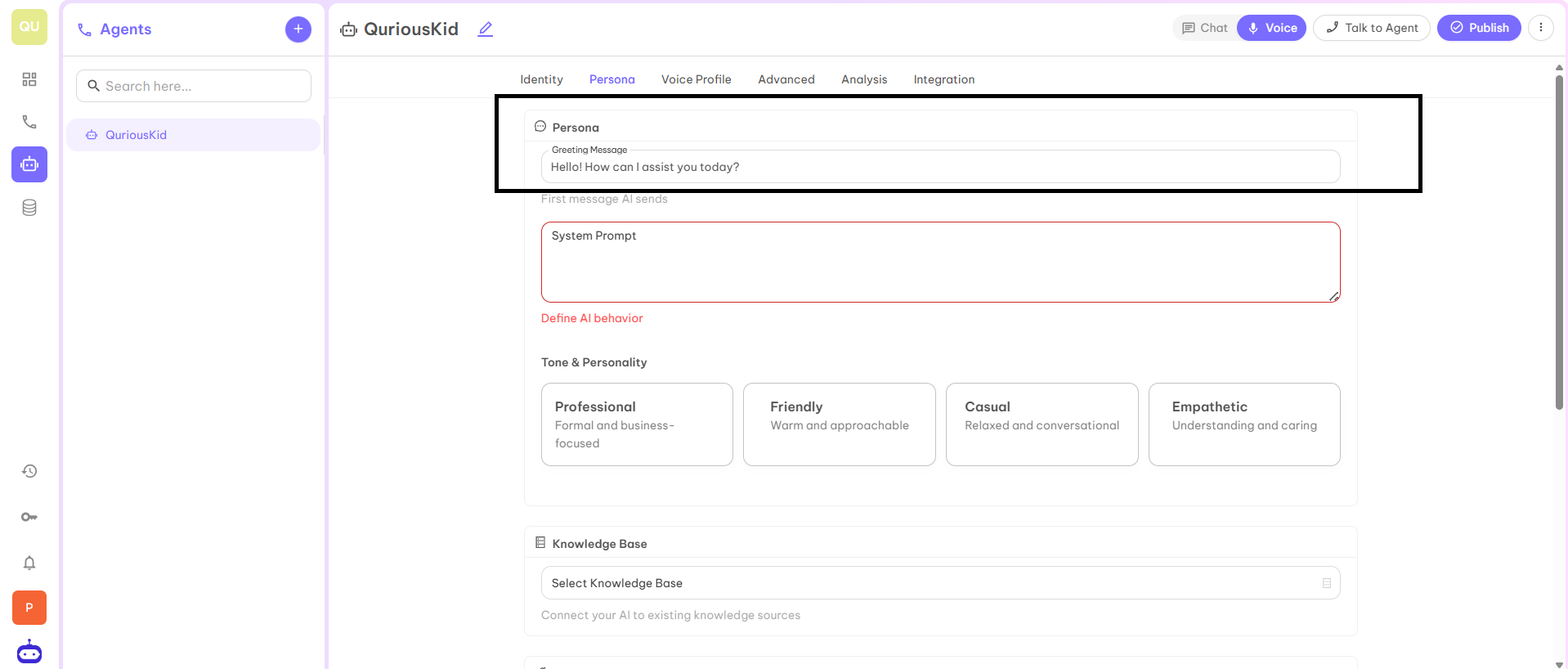Click the Publish button
Image resolution: width=1568 pixels, height=669 pixels.
point(1479,28)
